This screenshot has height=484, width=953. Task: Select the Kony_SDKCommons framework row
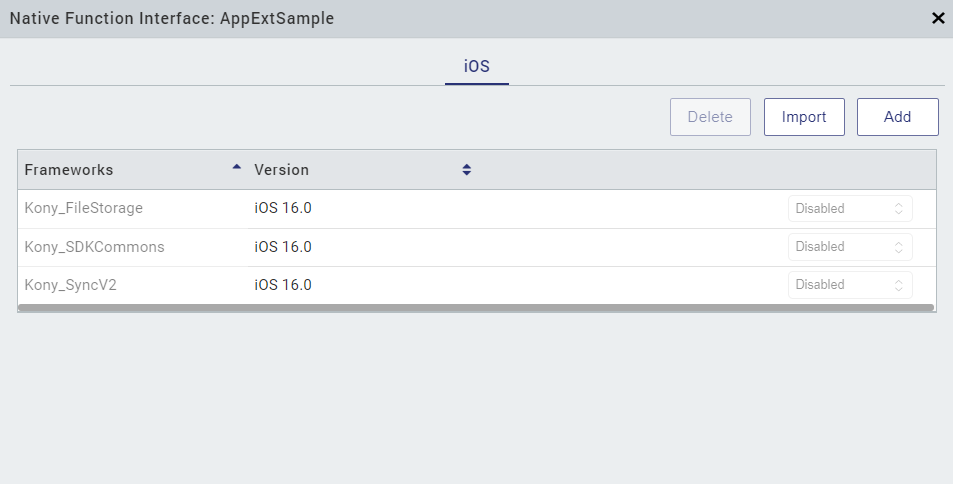(x=94, y=247)
